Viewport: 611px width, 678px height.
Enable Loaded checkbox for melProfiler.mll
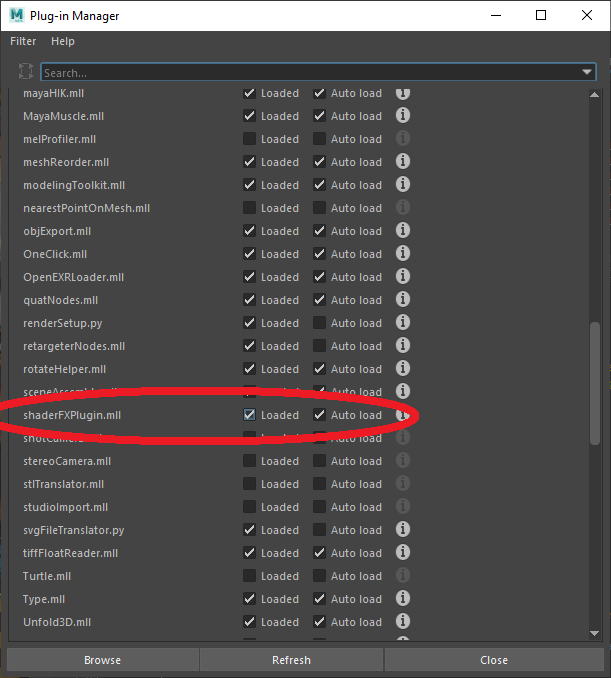click(x=249, y=139)
